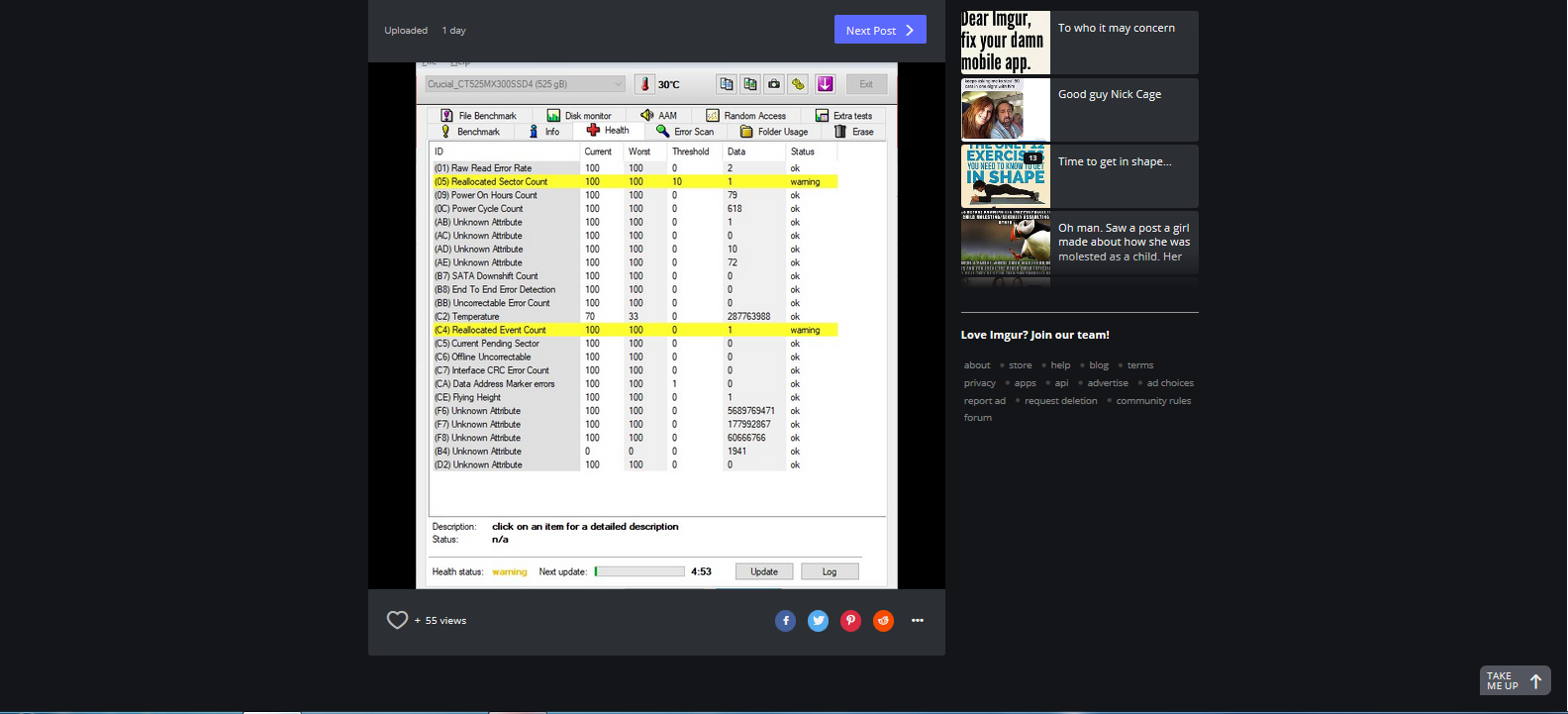Click the 'store' footer link

click(1021, 365)
